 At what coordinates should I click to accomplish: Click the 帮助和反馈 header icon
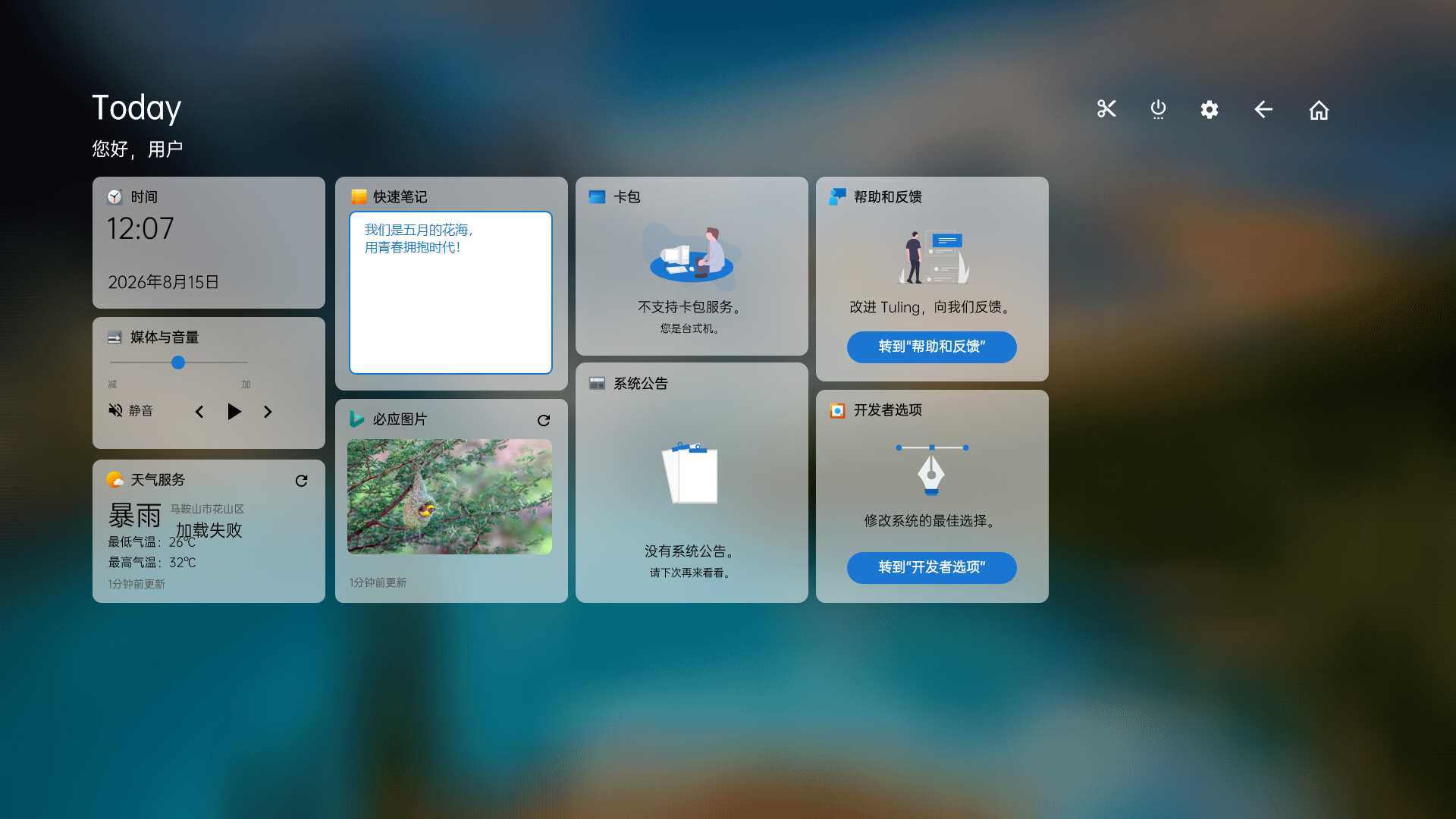tap(837, 196)
